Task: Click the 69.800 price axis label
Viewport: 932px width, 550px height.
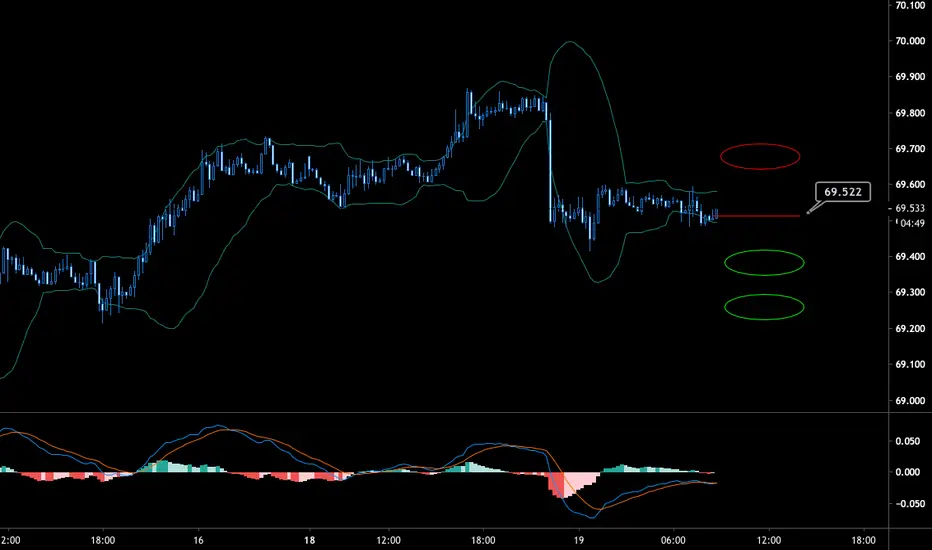Action: (x=910, y=113)
